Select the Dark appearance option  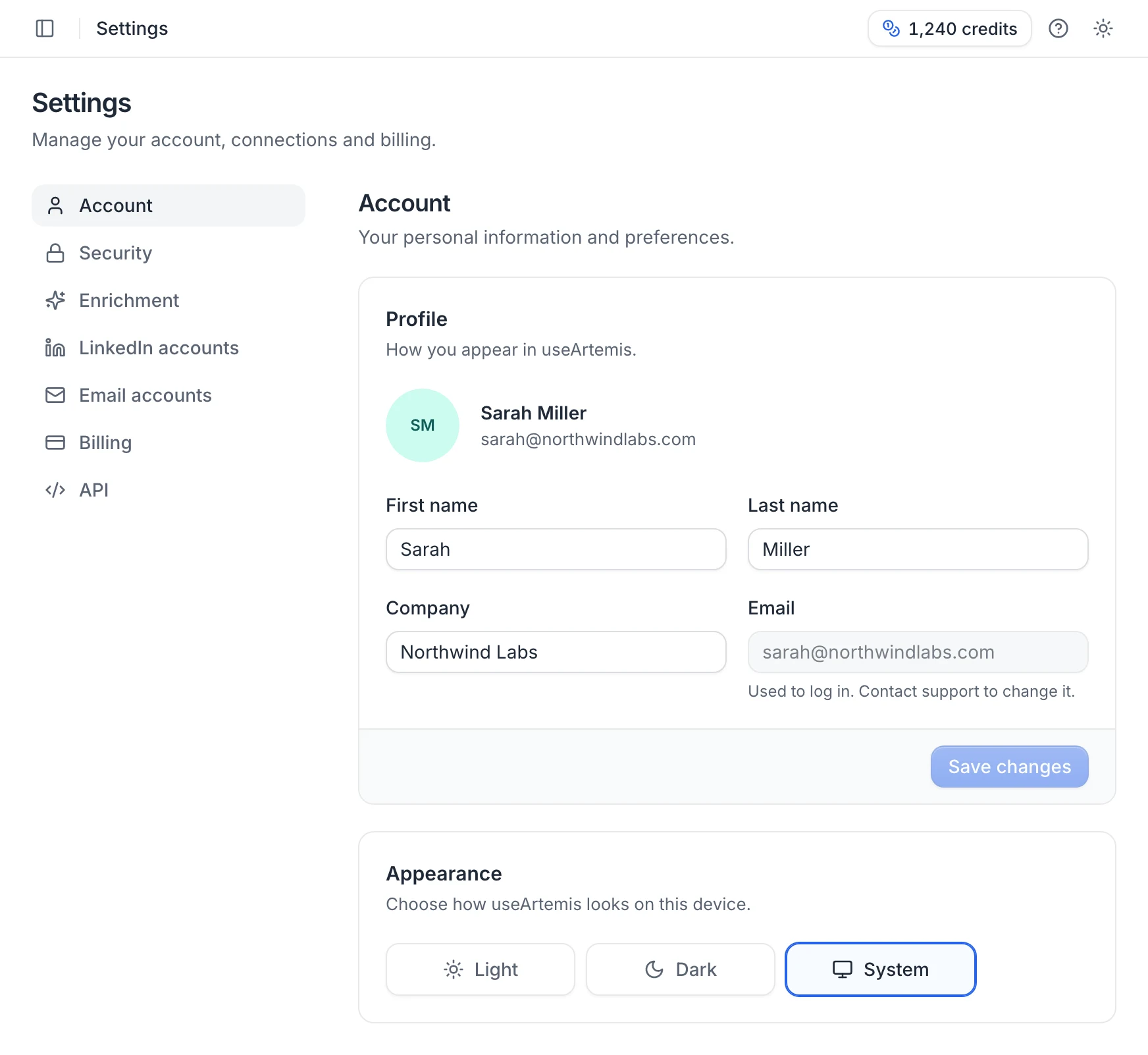point(681,969)
